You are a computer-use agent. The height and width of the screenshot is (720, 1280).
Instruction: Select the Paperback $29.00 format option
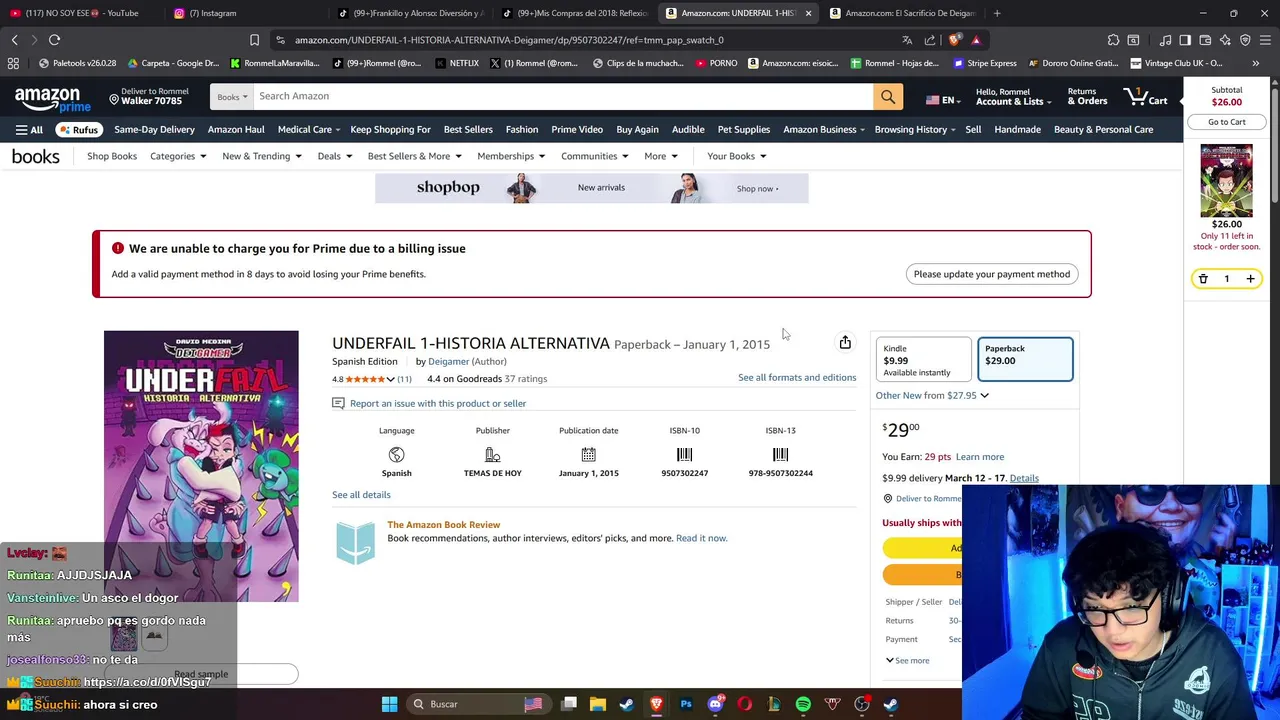coord(1025,360)
